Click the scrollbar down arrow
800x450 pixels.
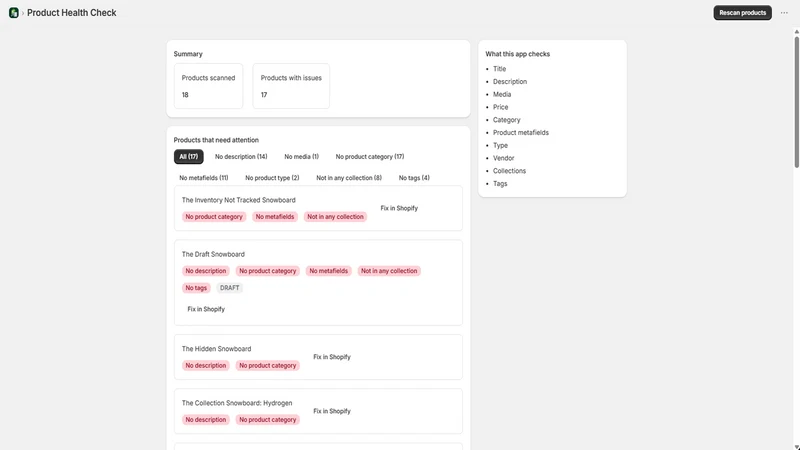[x=796, y=447]
